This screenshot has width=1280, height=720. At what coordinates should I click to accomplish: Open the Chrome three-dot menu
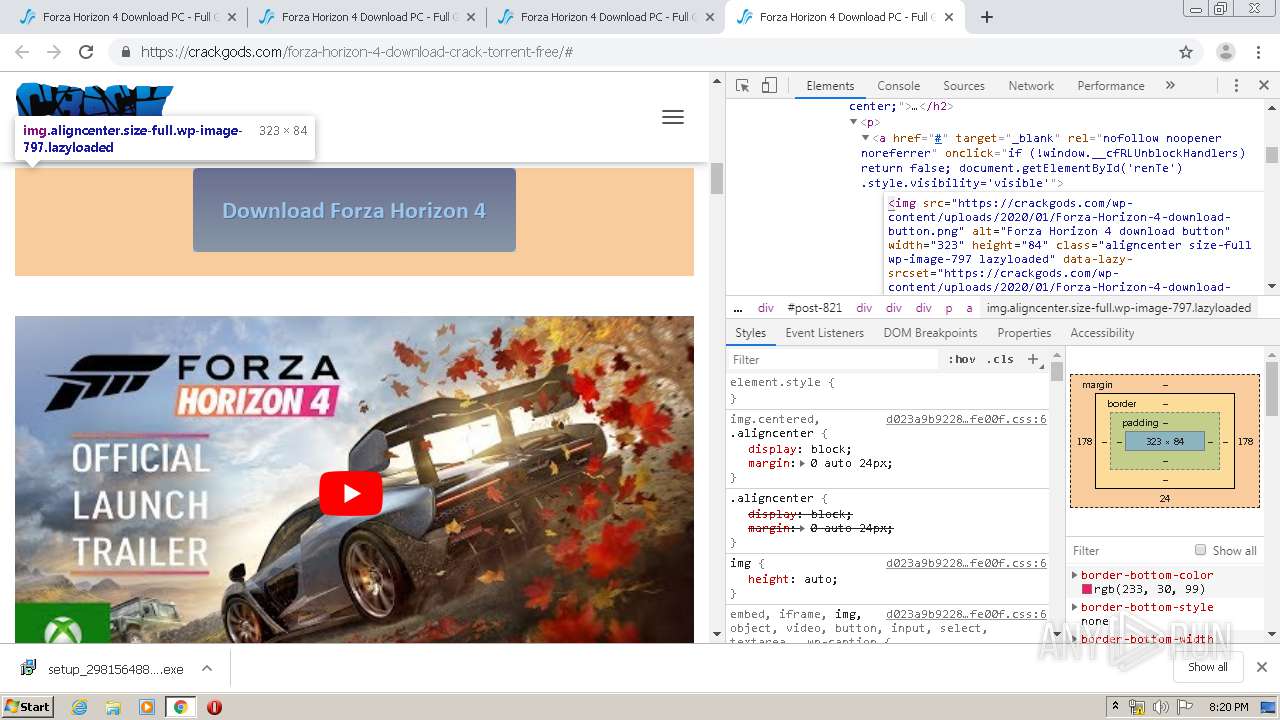(1257, 52)
